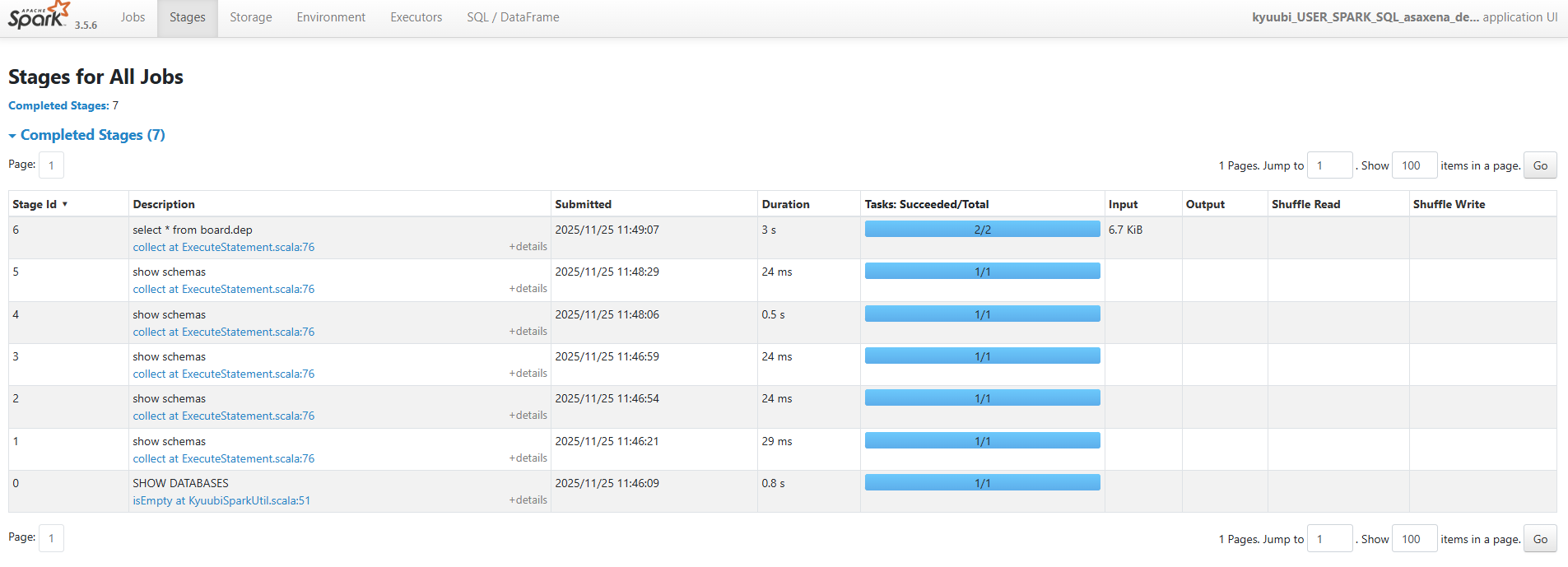Open the Environment tab

point(331,17)
